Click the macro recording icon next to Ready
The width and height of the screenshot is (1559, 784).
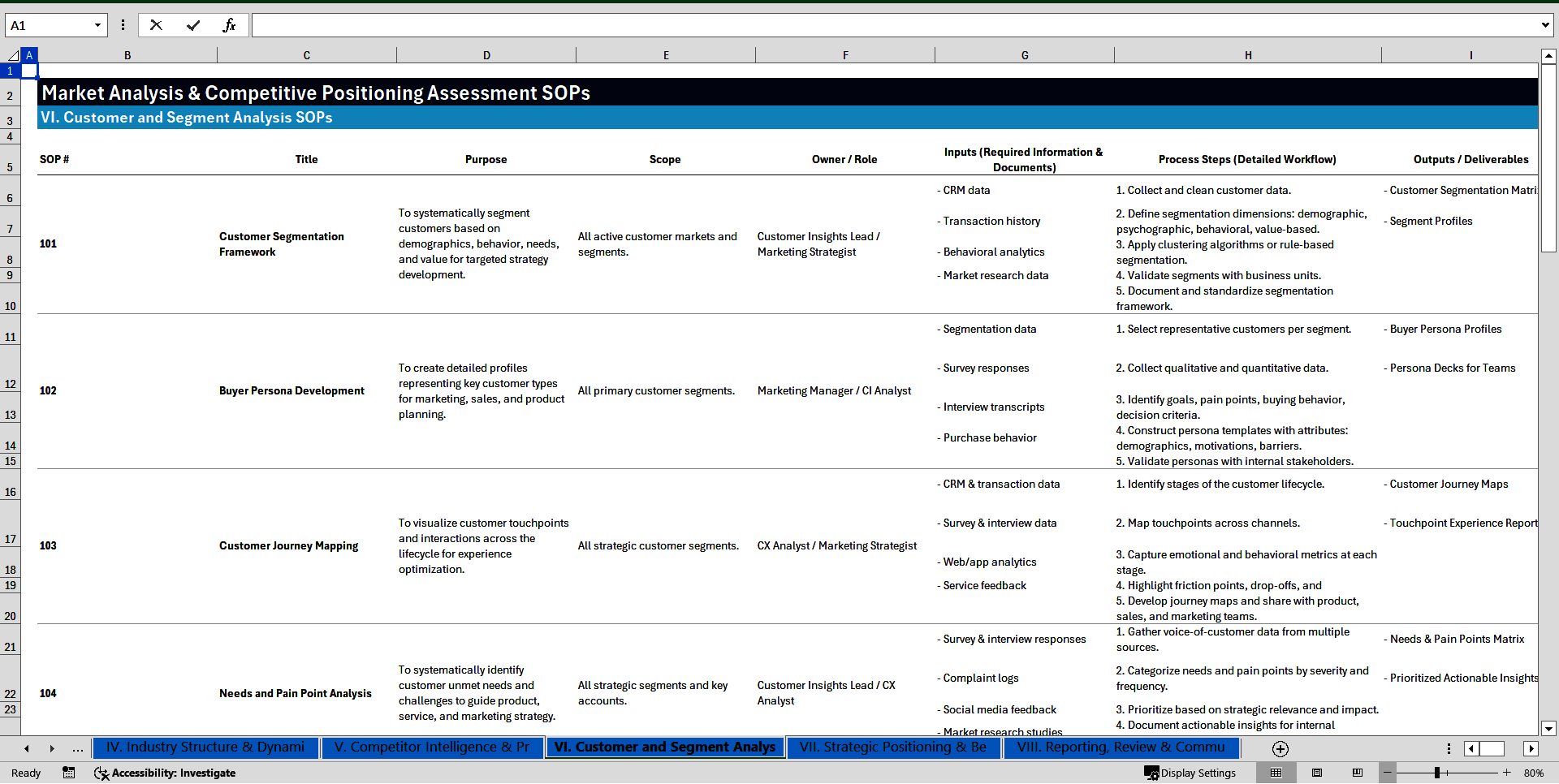69,773
